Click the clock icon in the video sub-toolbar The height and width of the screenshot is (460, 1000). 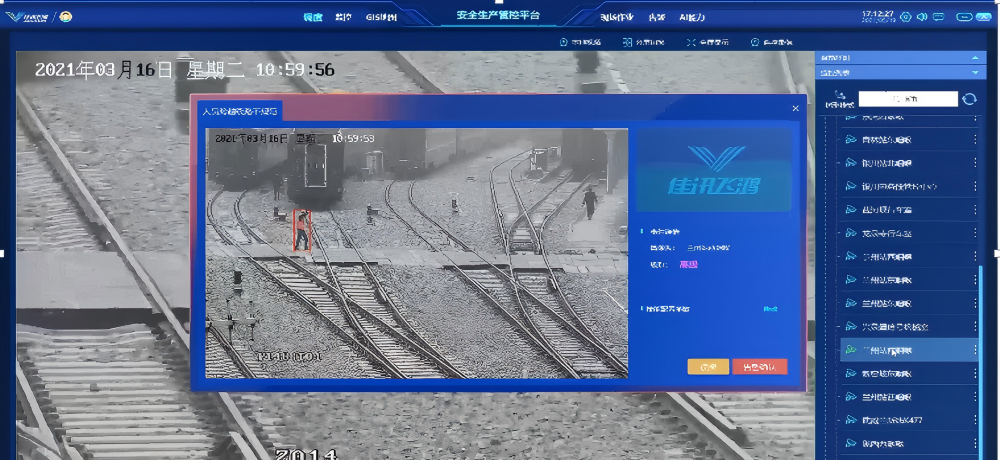[x=564, y=42]
